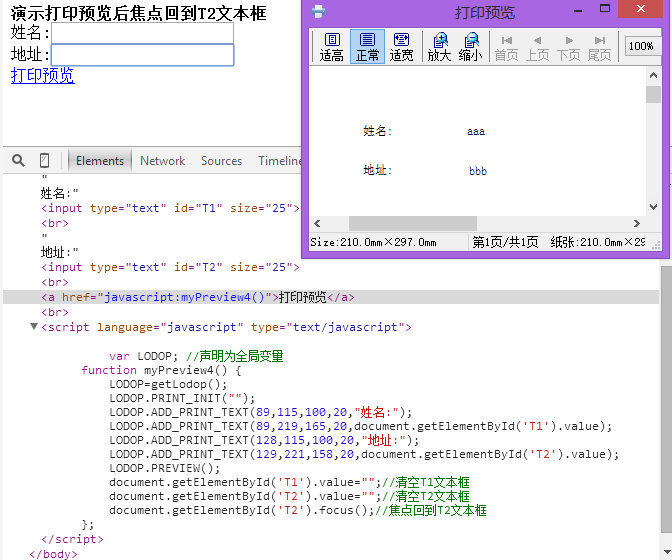Open the 100% zoom percentage box

pyautogui.click(x=641, y=46)
